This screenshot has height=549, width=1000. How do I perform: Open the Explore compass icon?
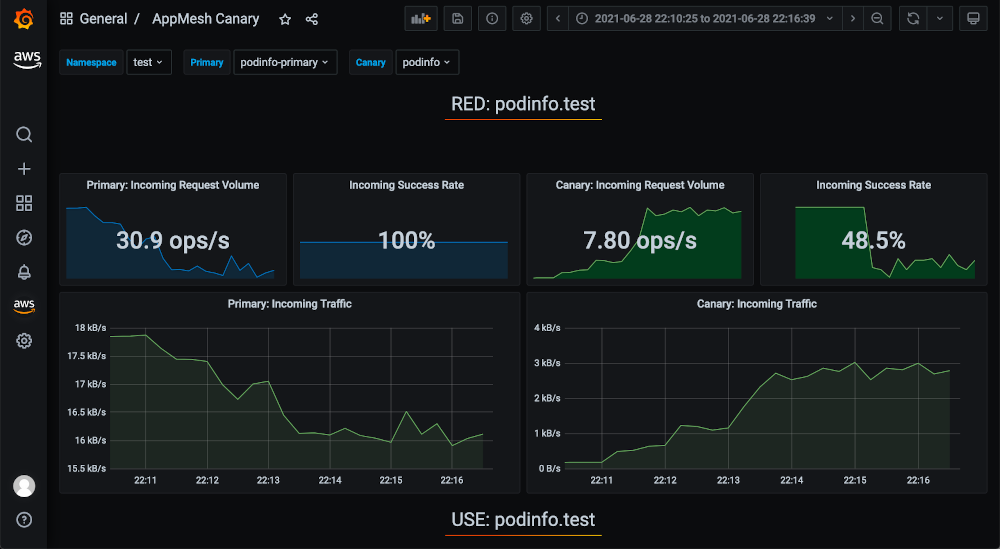[x=24, y=238]
